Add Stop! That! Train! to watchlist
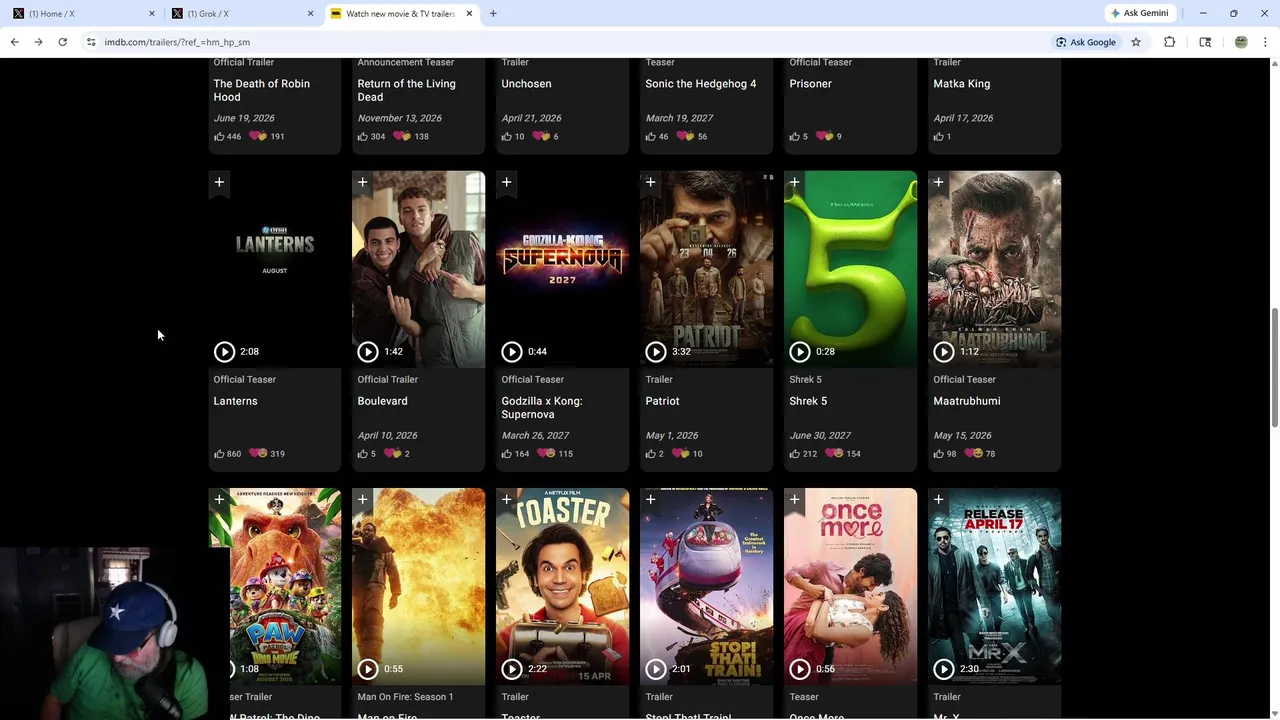1280x720 pixels. pos(651,500)
